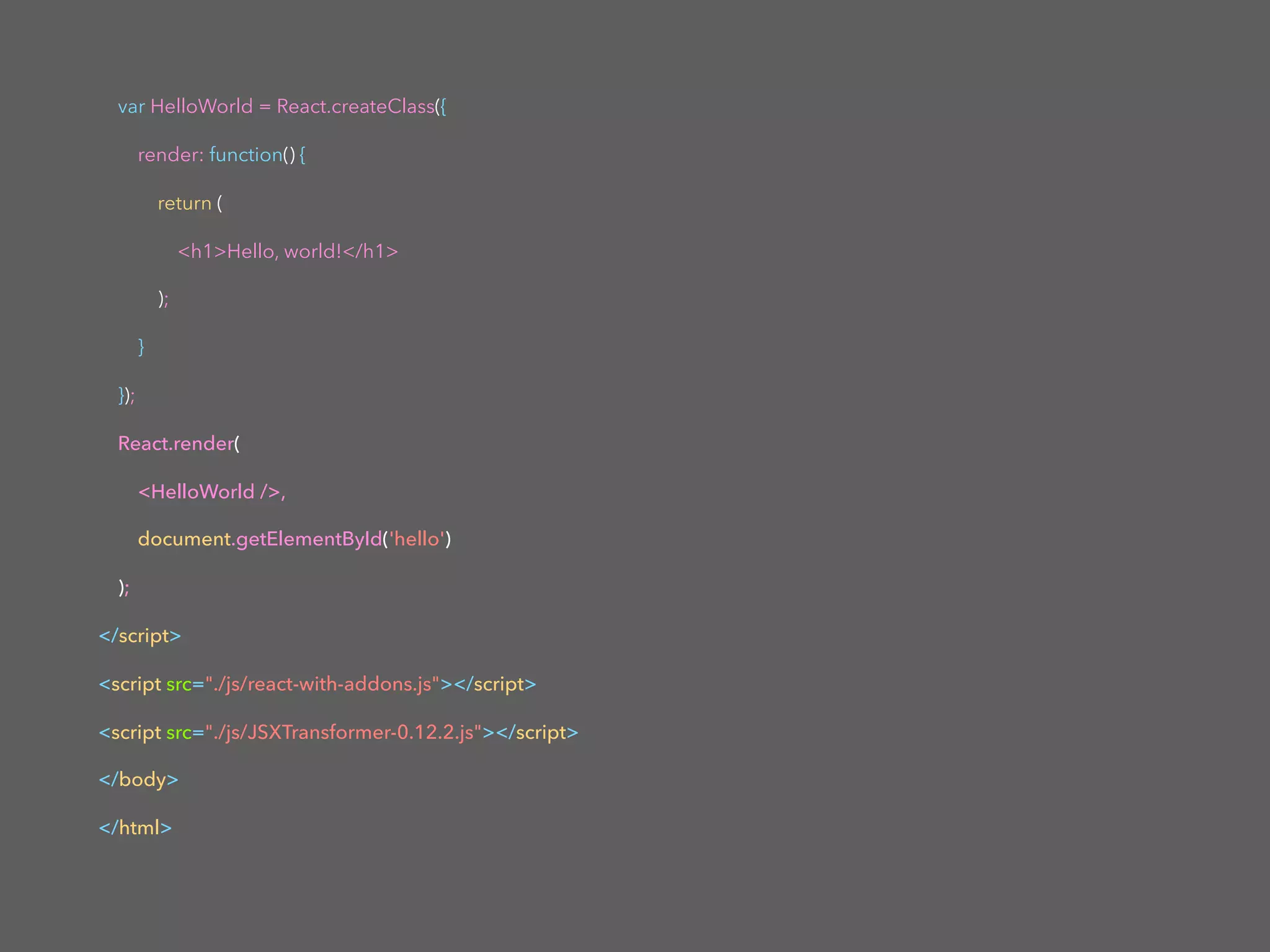This screenshot has width=1270, height=952.
Task: Click the JSXTransformer-0.12.2.js script line
Action: 339,733
